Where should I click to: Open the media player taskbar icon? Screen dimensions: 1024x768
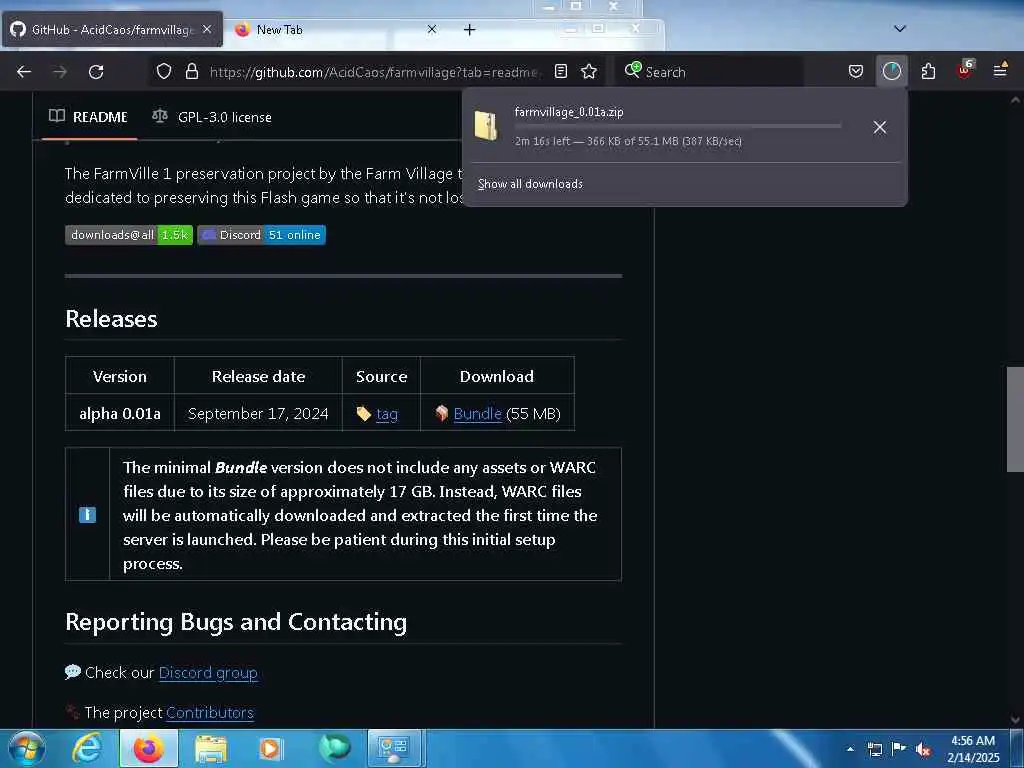tap(270, 748)
